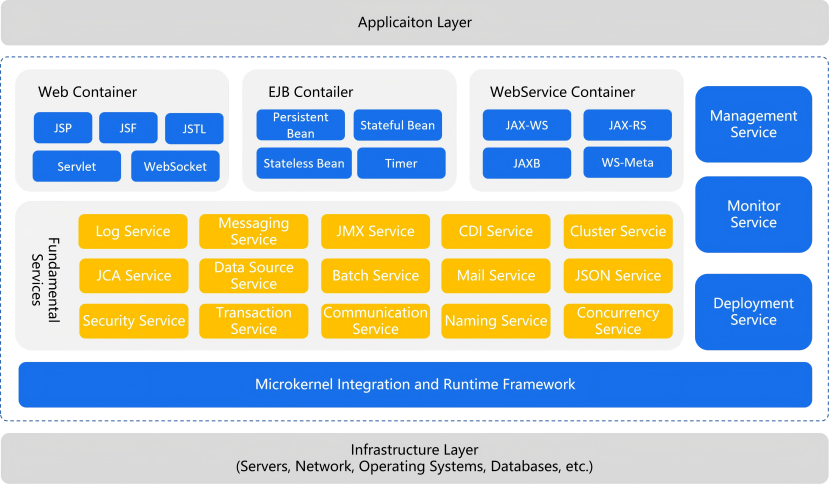829x484 pixels.
Task: Click the Communication Service box
Action: (375, 321)
